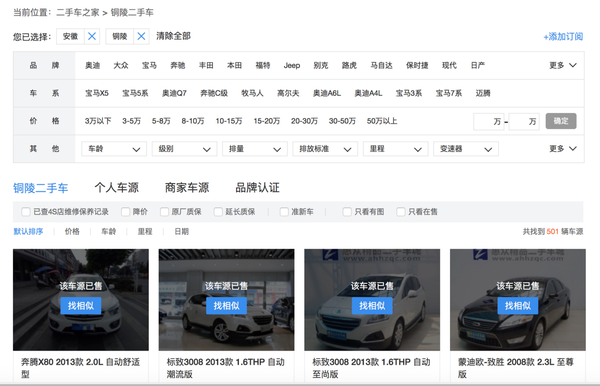Click 找相似 on 标致3008 潮流版 listing
The width and height of the screenshot is (600, 386).
(227, 306)
